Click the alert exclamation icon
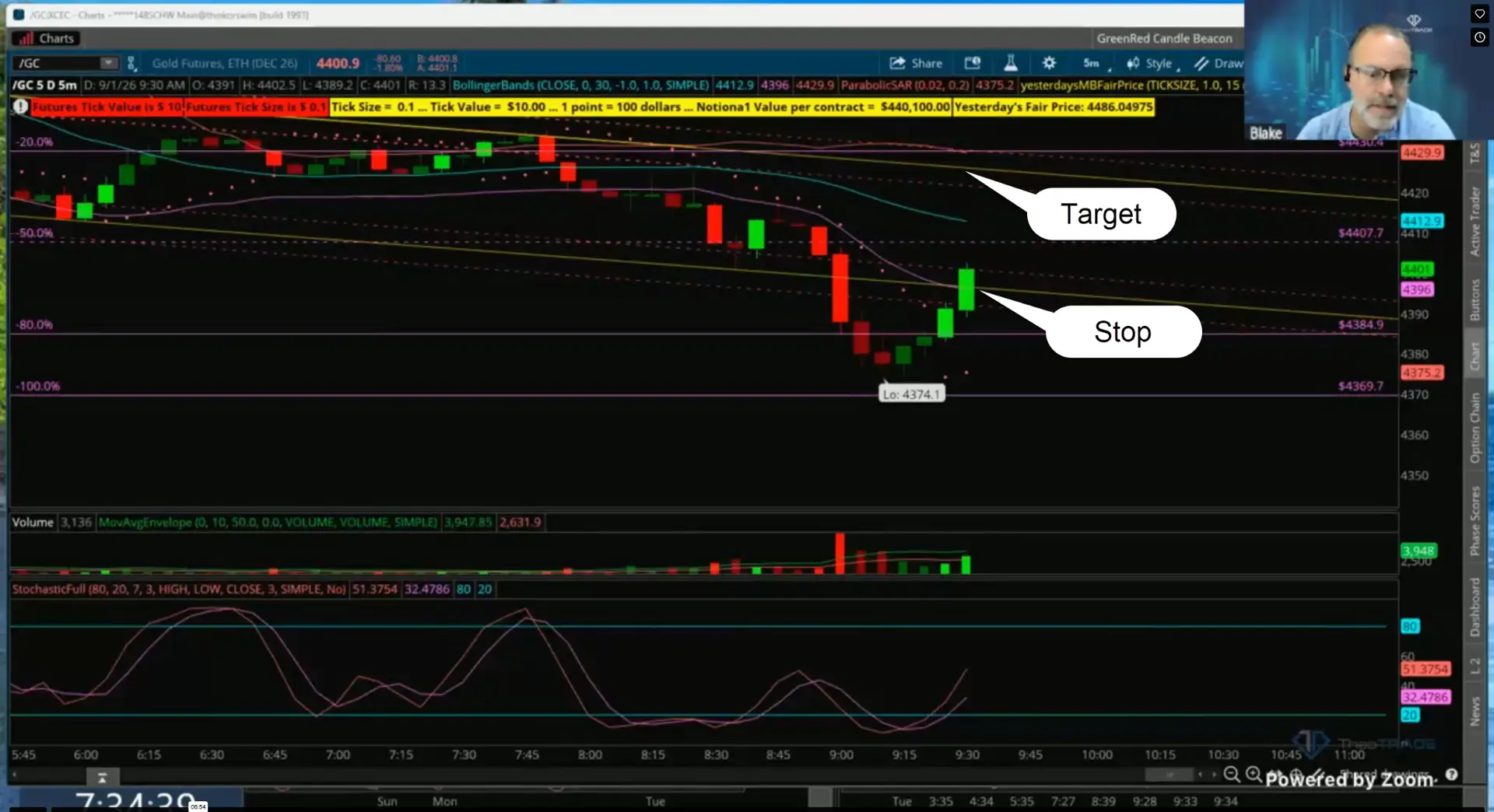The image size is (1494, 812). click(20, 107)
